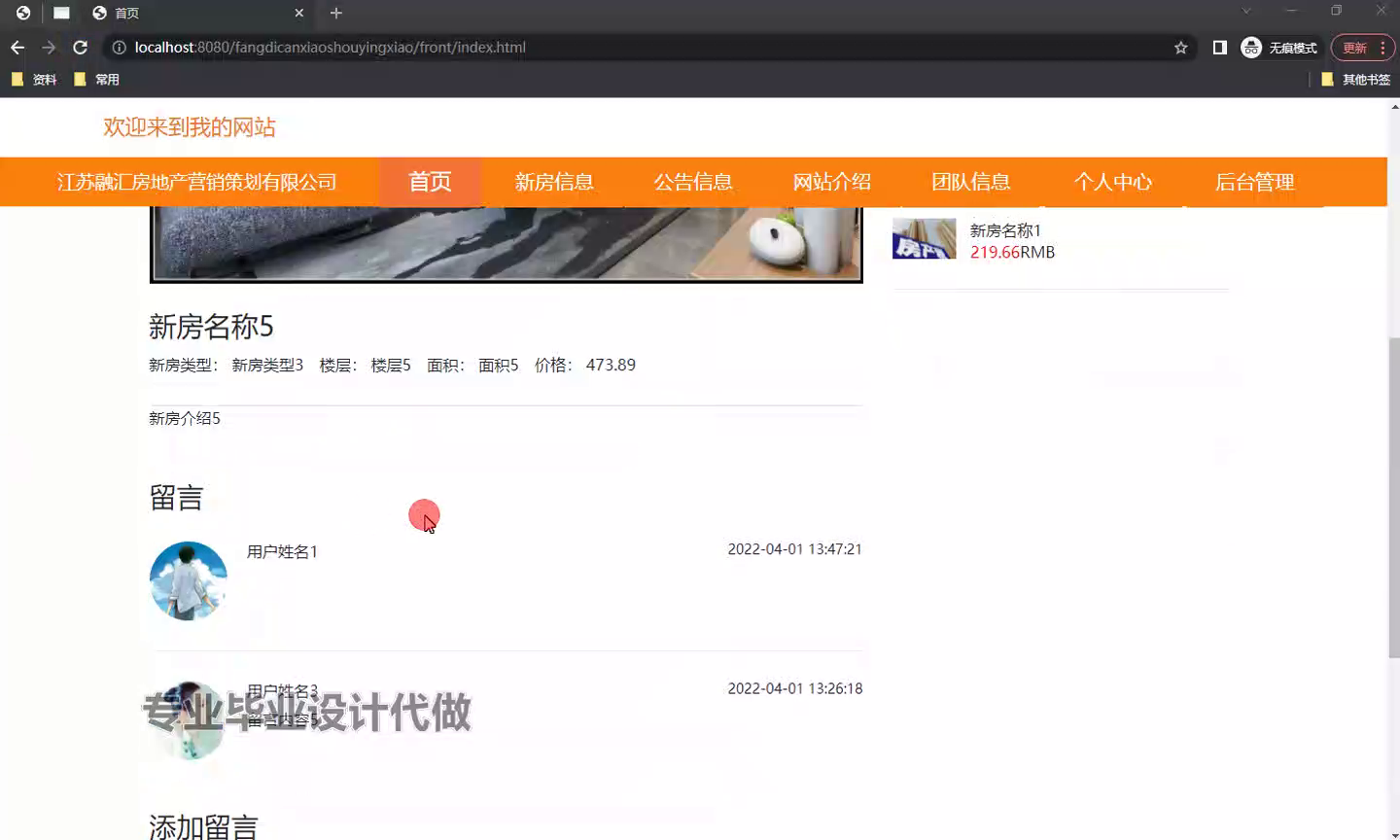Click the price value 473.89
The height and width of the screenshot is (840, 1400).
[611, 366]
